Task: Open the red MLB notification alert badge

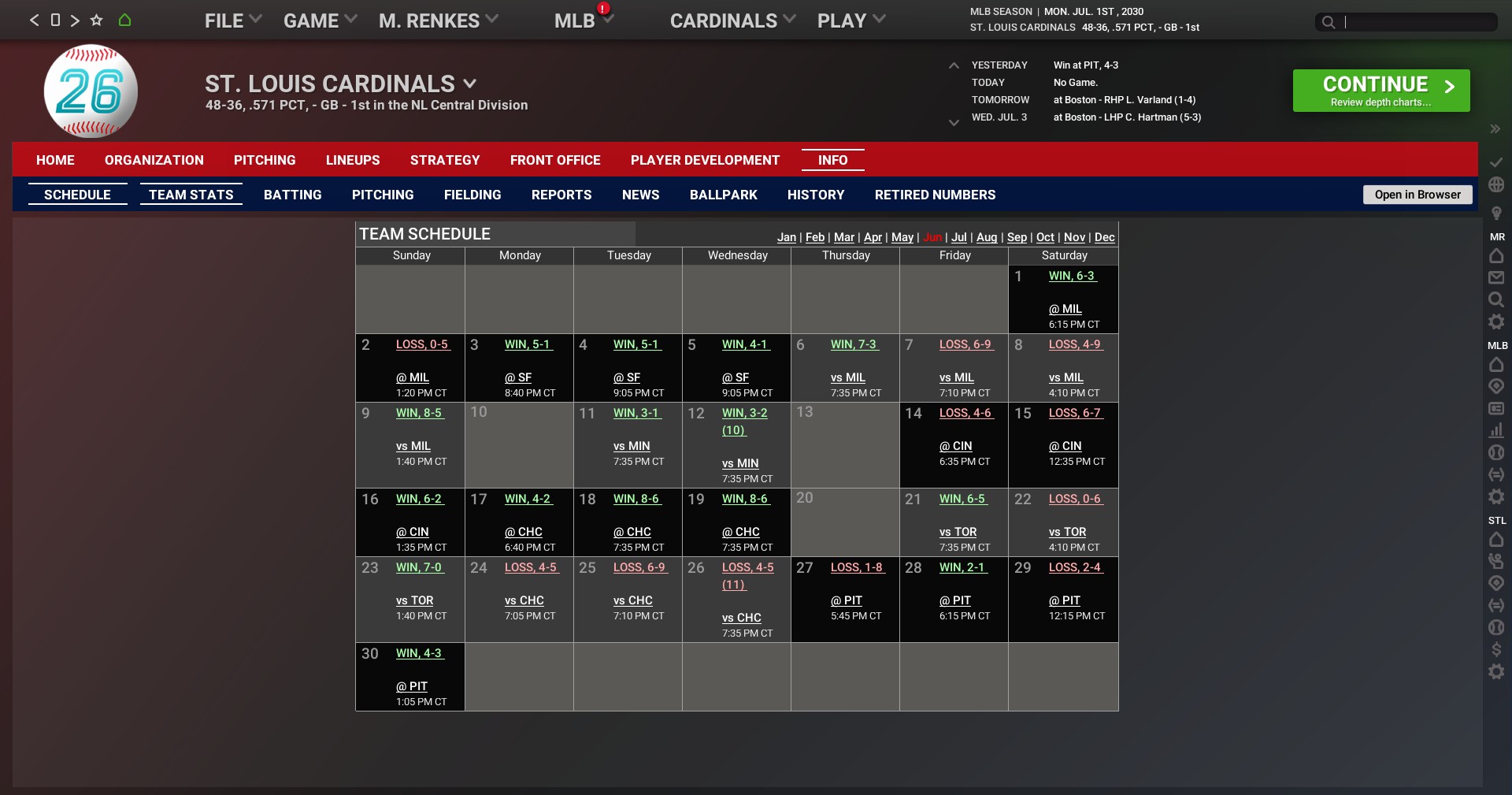Action: point(603,9)
